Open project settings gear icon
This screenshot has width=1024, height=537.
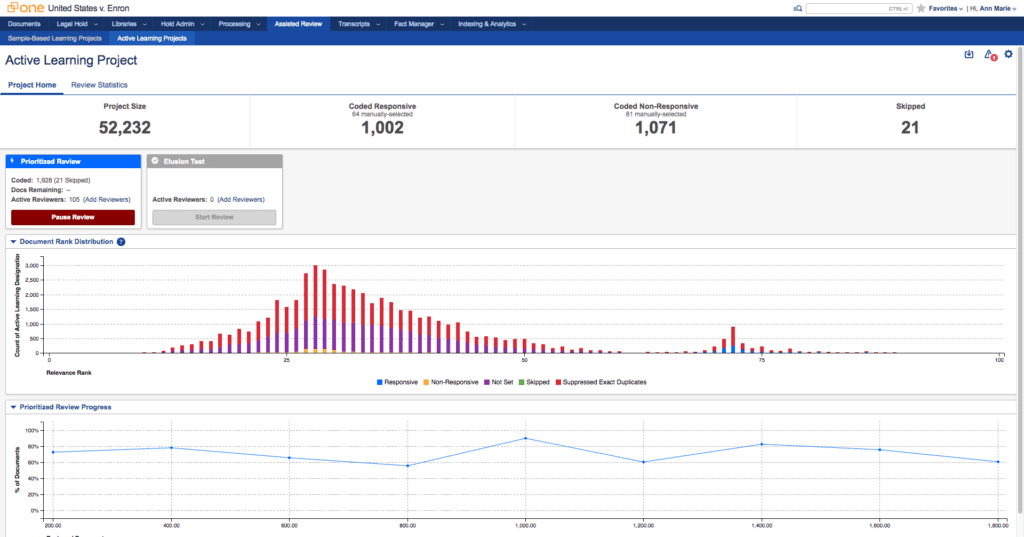tap(1008, 54)
